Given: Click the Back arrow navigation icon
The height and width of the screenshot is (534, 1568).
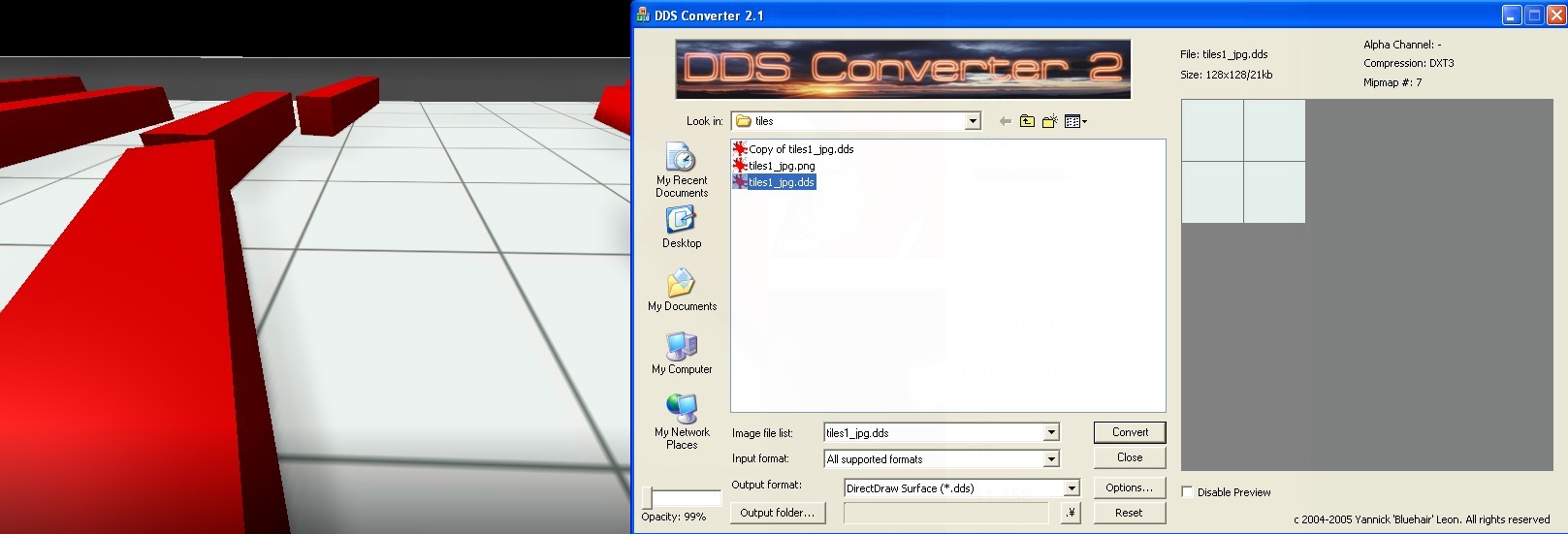Looking at the screenshot, I should (1005, 121).
